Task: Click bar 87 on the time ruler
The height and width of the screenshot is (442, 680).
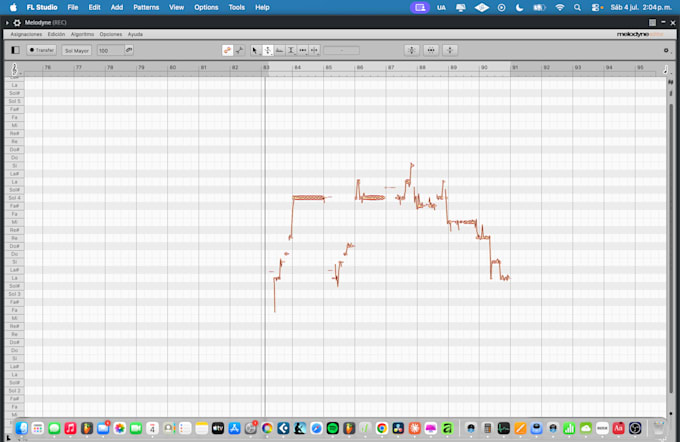Action: click(x=391, y=68)
